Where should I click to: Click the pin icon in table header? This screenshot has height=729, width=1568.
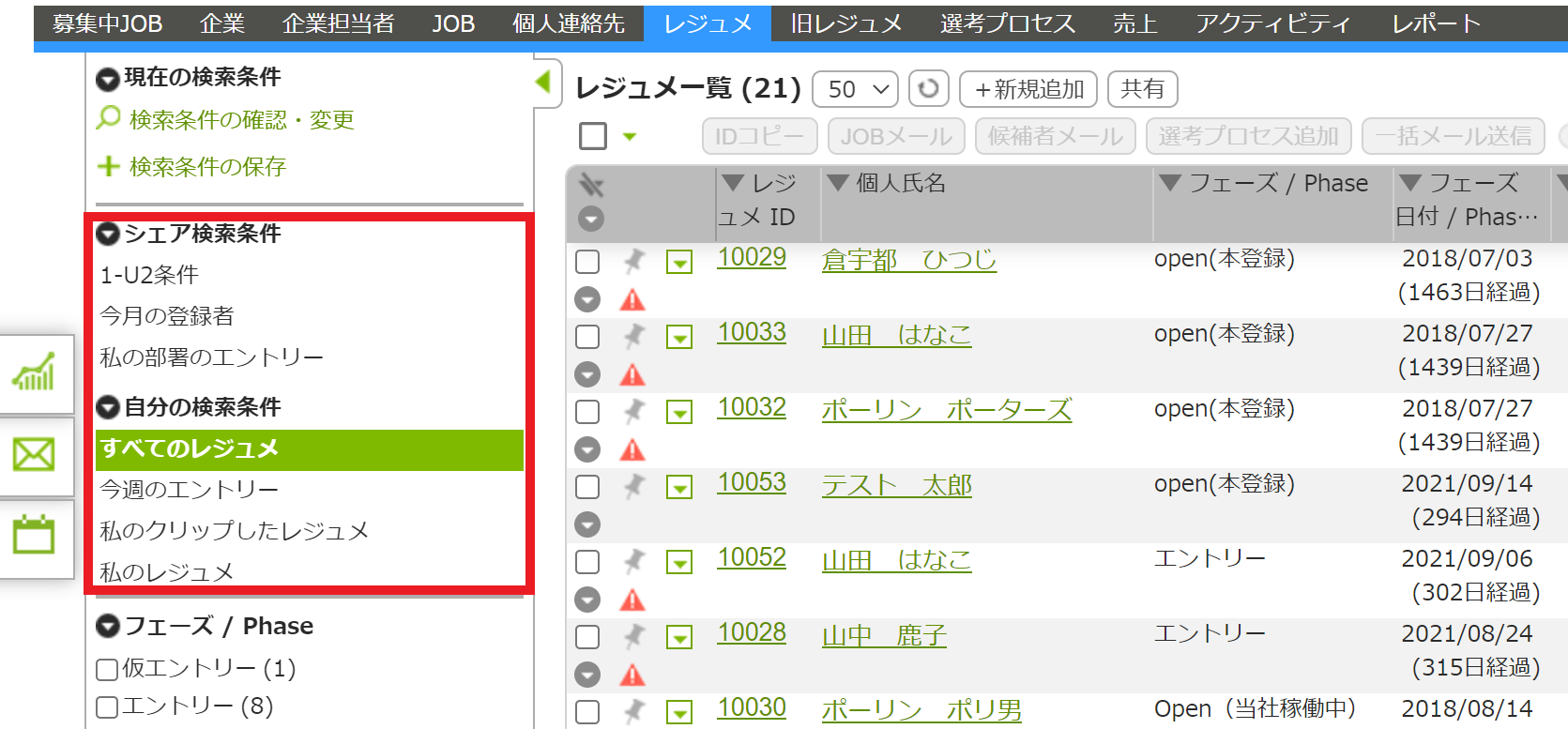pos(591,184)
